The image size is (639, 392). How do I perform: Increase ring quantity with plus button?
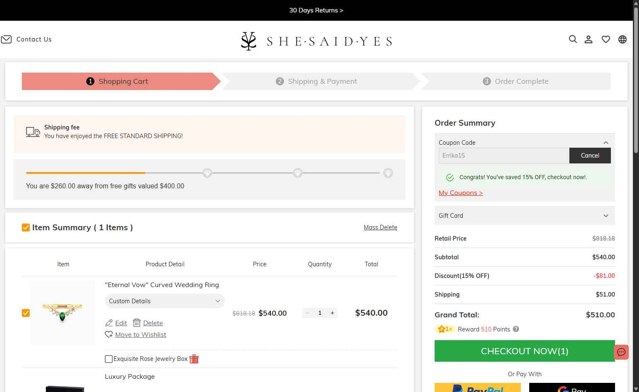pos(333,313)
